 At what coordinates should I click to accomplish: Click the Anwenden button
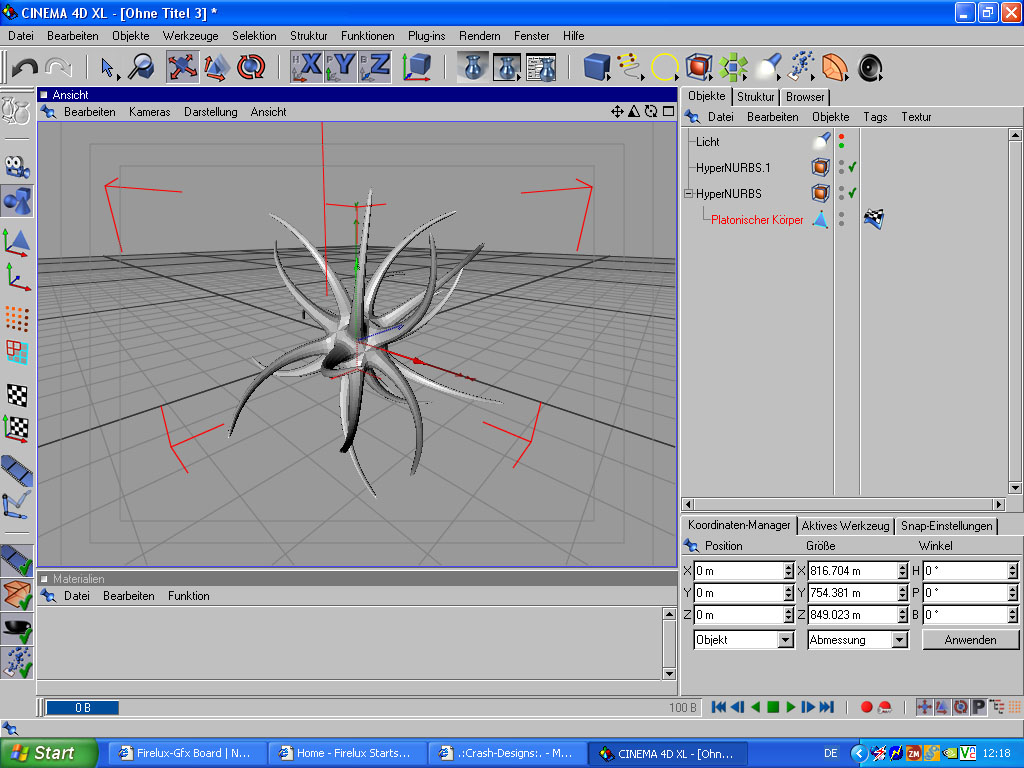970,640
